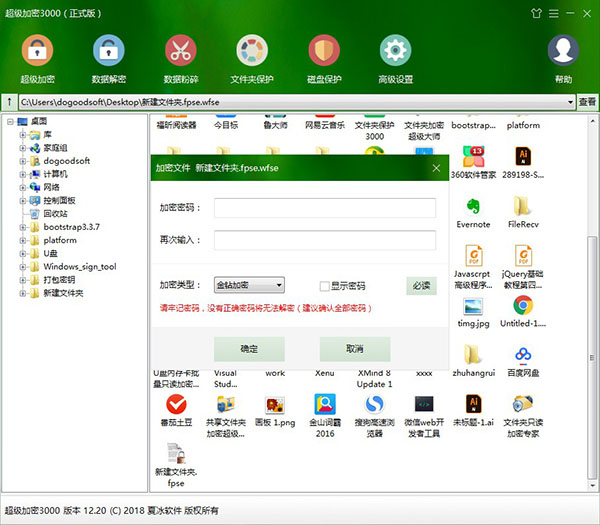Select U盘 folder in the tree
Viewport: 600px width, 525px height.
[51, 254]
